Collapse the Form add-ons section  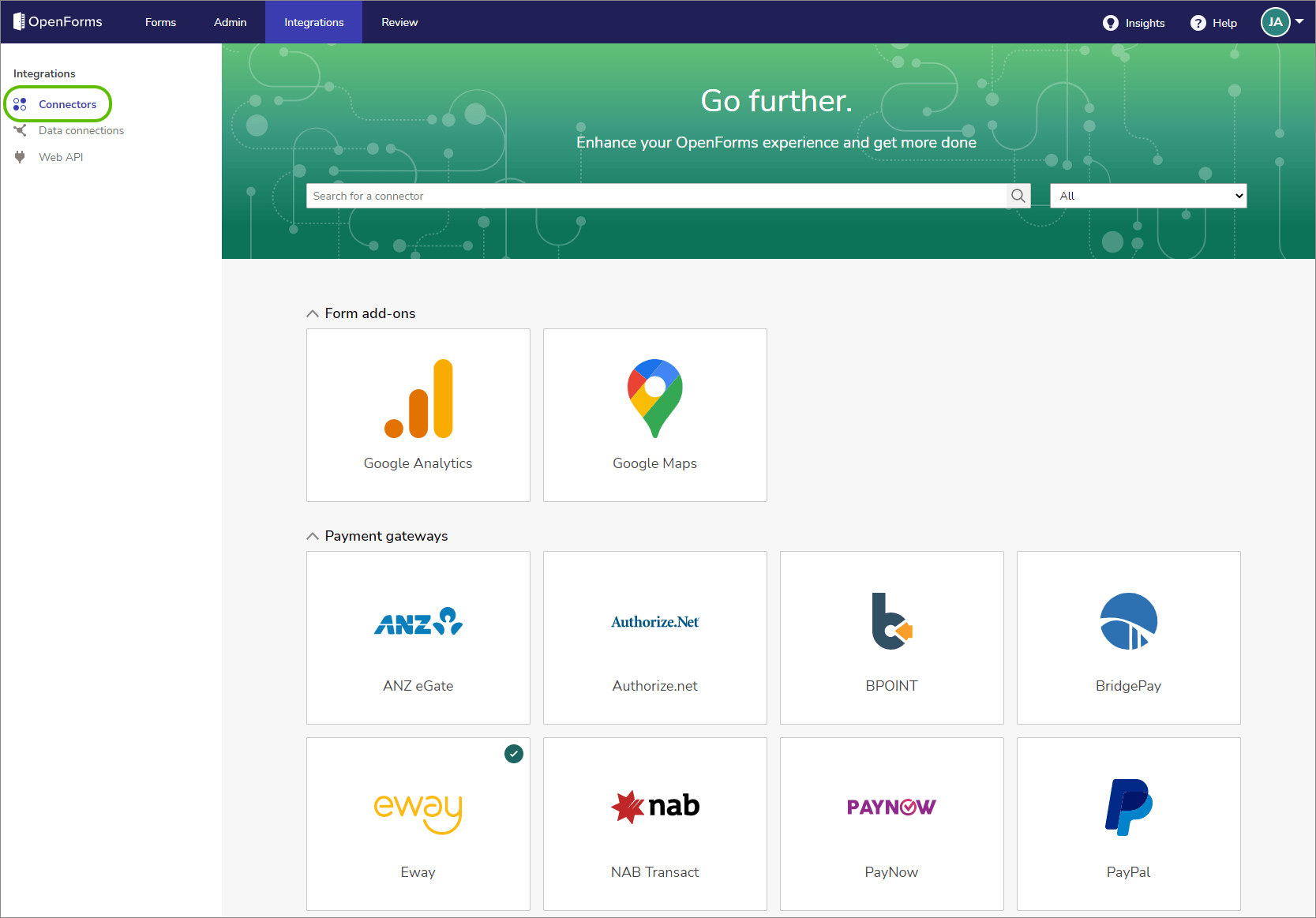pos(313,313)
